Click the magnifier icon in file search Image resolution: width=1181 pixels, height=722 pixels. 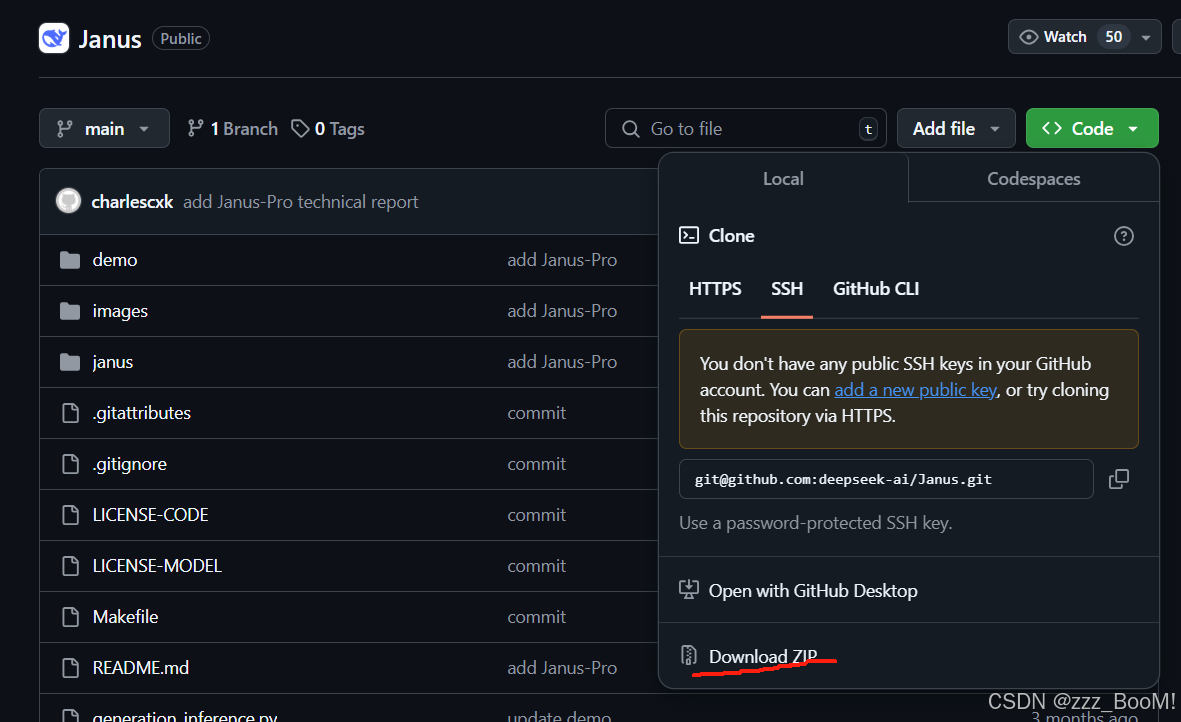(630, 129)
